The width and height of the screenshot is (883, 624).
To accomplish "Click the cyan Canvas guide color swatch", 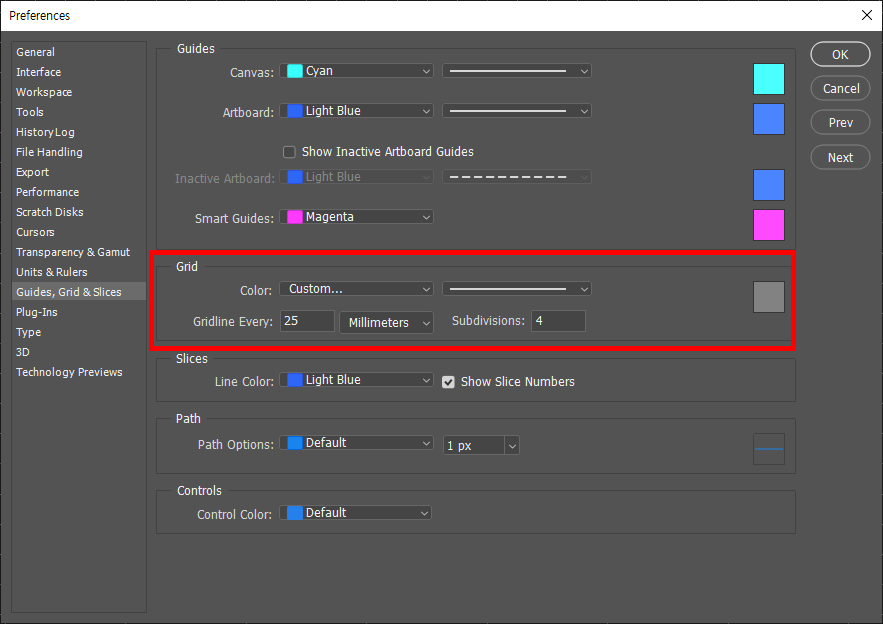I will point(769,79).
